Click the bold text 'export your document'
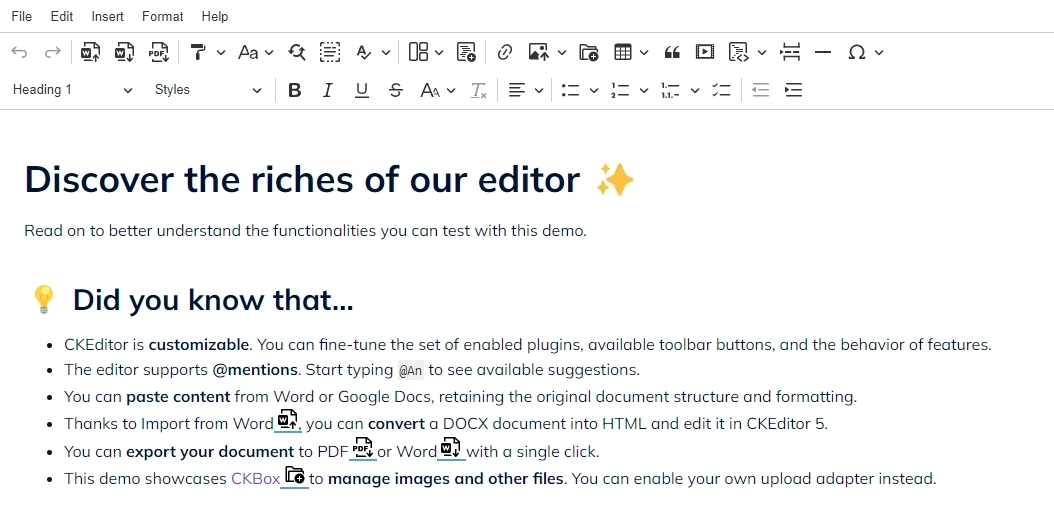1054x509 pixels. tap(210, 452)
